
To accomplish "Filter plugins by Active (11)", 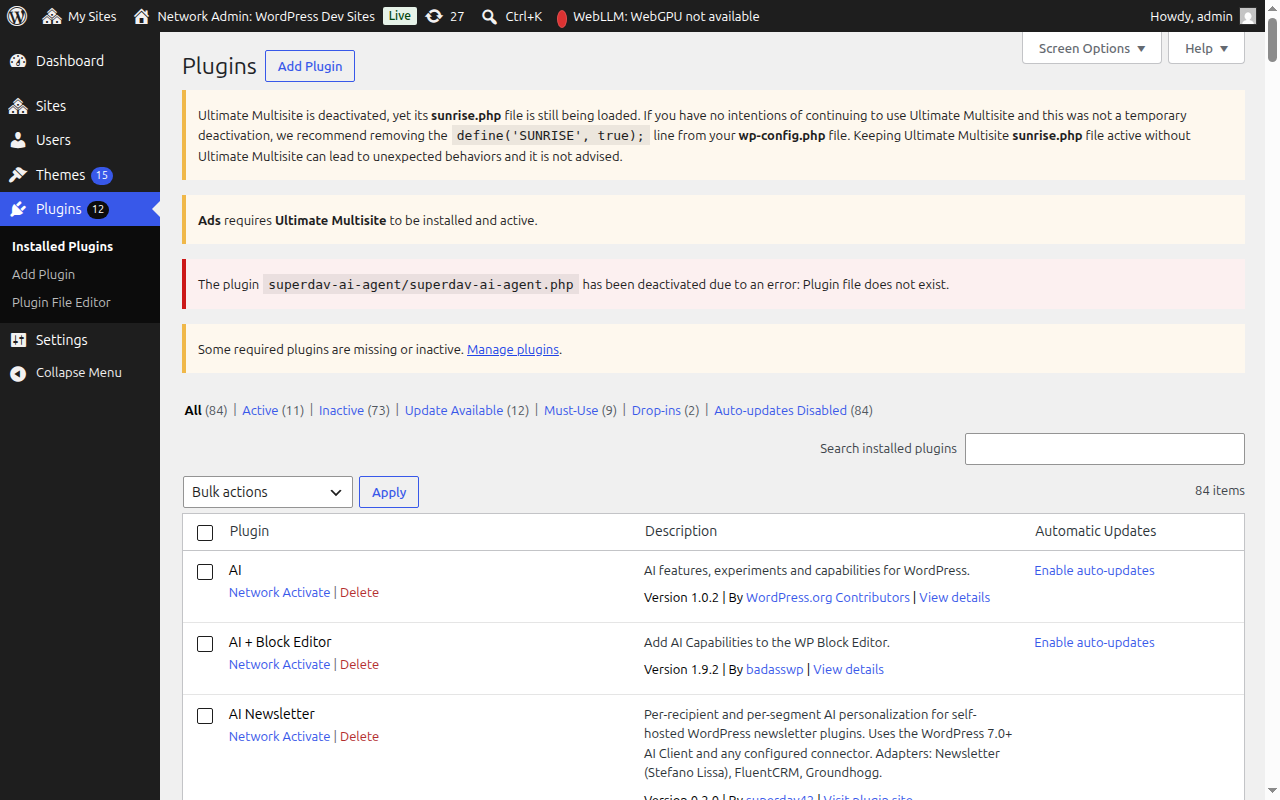I will click(273, 410).
